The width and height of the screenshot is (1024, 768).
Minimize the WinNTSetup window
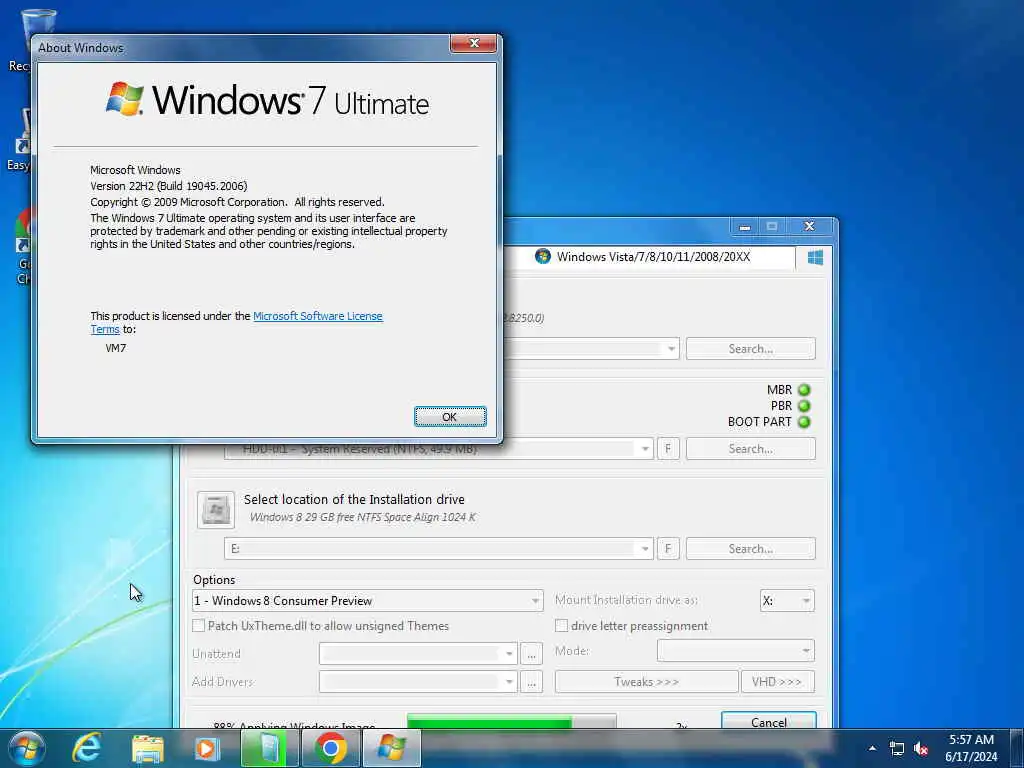(x=744, y=227)
